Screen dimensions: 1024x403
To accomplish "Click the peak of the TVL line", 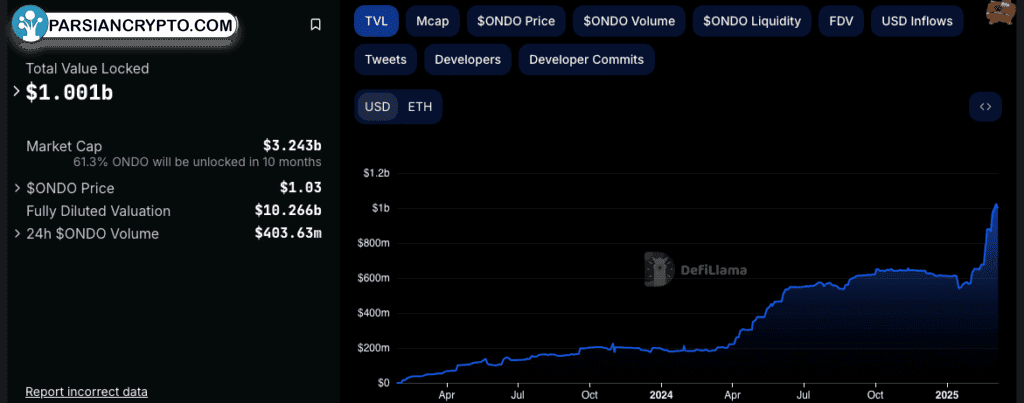I will [996, 205].
